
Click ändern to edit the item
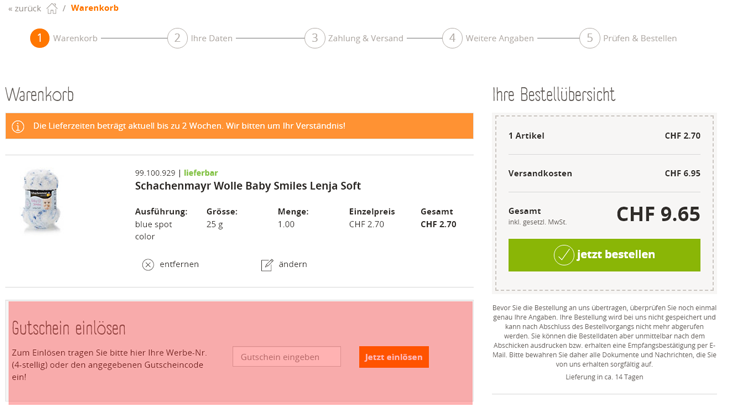(293, 264)
